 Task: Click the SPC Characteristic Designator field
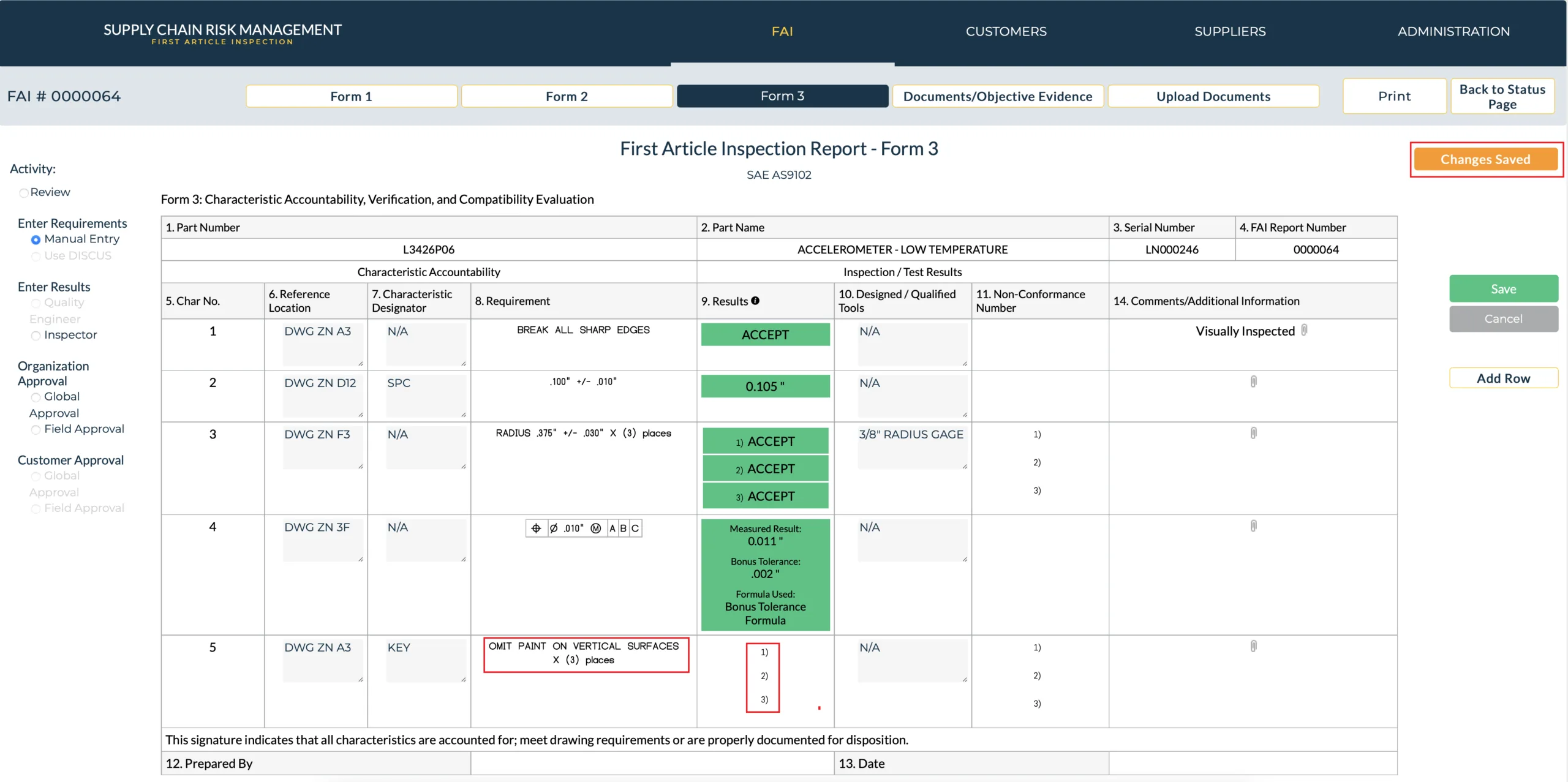(426, 396)
